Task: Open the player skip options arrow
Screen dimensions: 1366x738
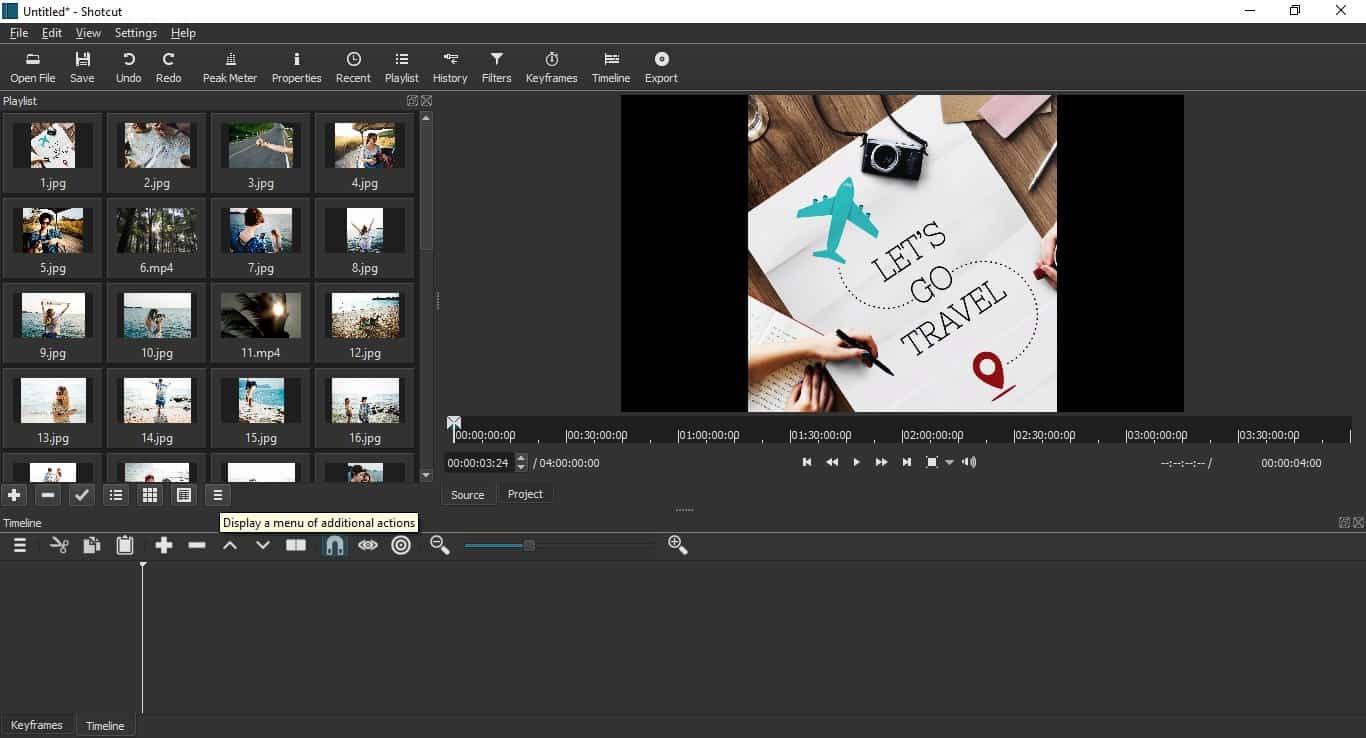Action: 949,462
